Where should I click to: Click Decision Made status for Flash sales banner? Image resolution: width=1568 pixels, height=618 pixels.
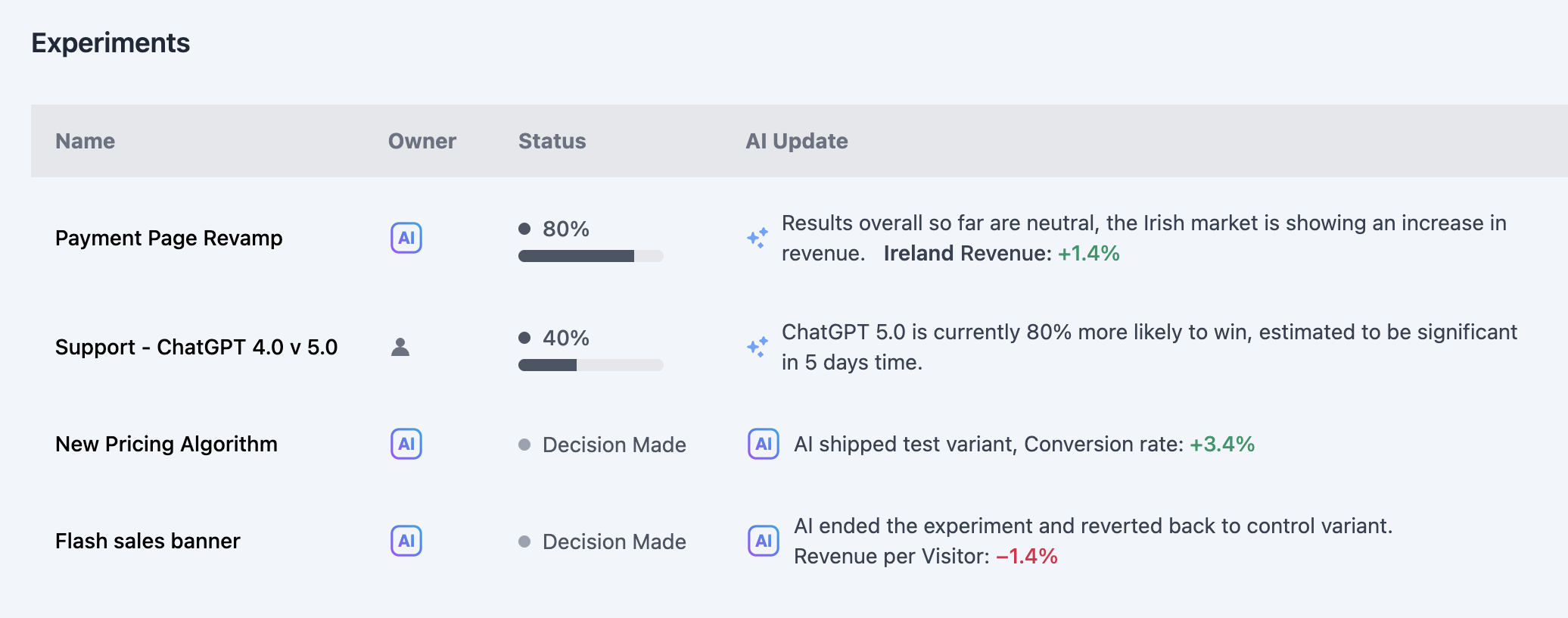(614, 542)
